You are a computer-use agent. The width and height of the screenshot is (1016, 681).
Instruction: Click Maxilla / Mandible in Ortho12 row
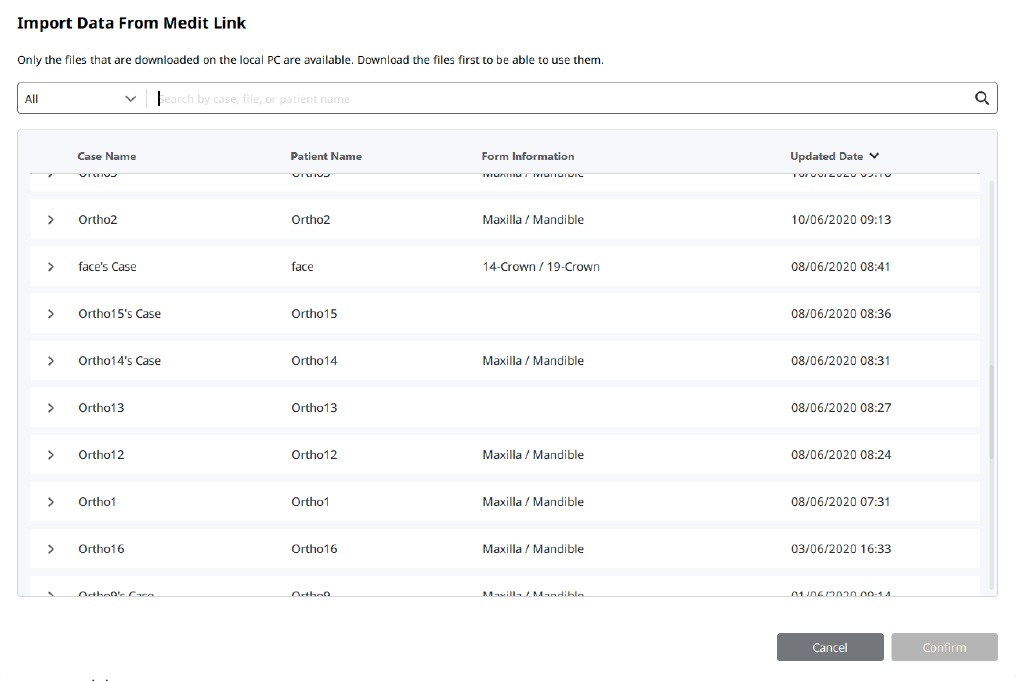click(x=533, y=455)
